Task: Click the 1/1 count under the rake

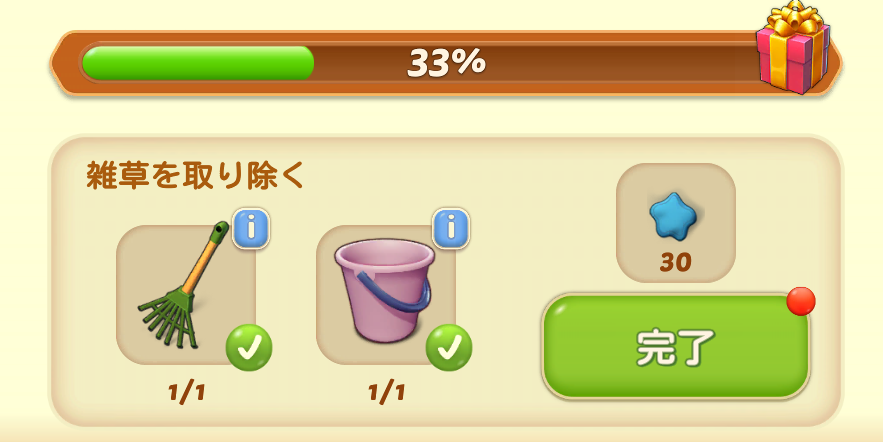Action: pyautogui.click(x=186, y=392)
